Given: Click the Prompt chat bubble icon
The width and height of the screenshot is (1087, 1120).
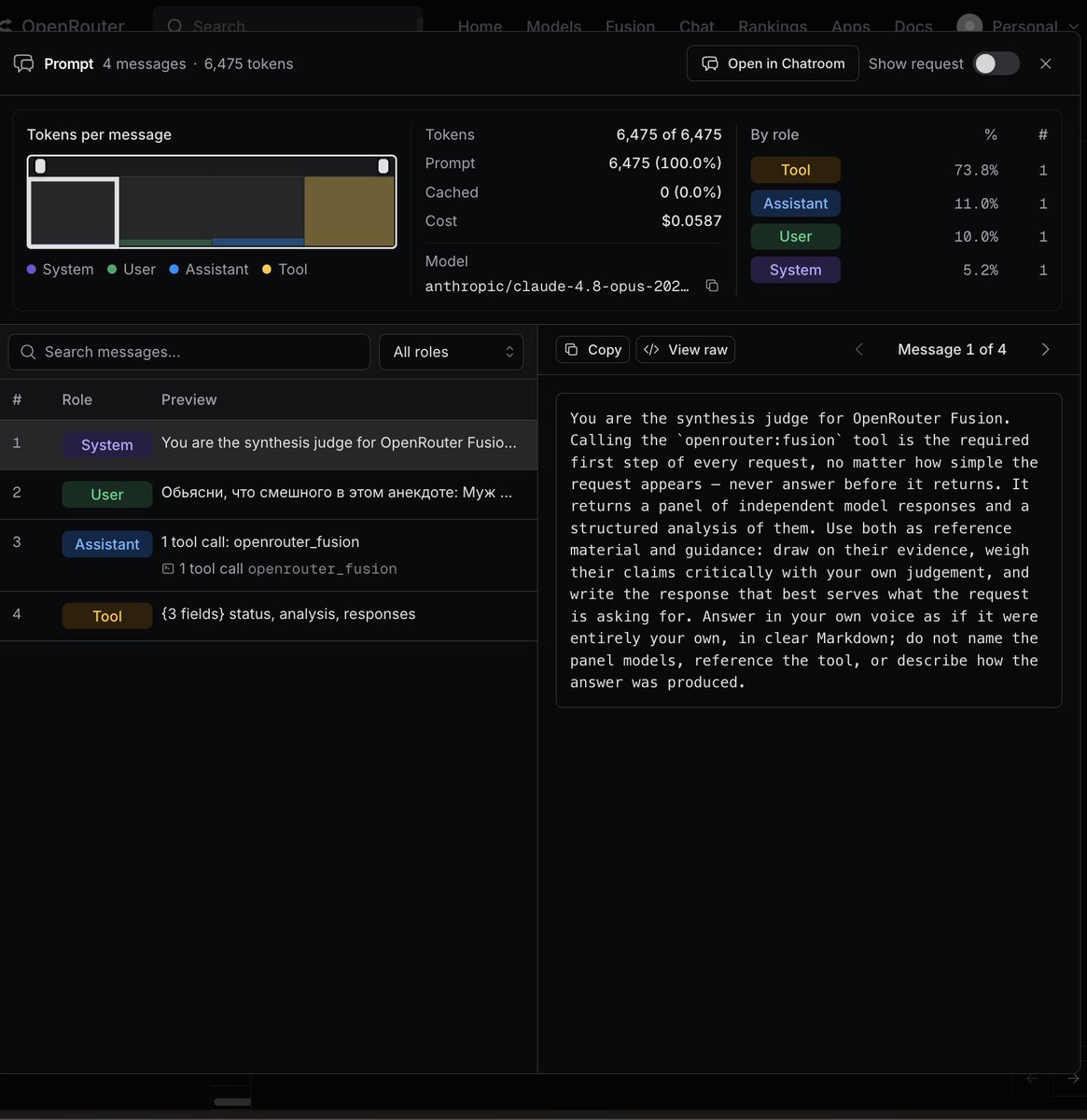Looking at the screenshot, I should click(x=24, y=63).
